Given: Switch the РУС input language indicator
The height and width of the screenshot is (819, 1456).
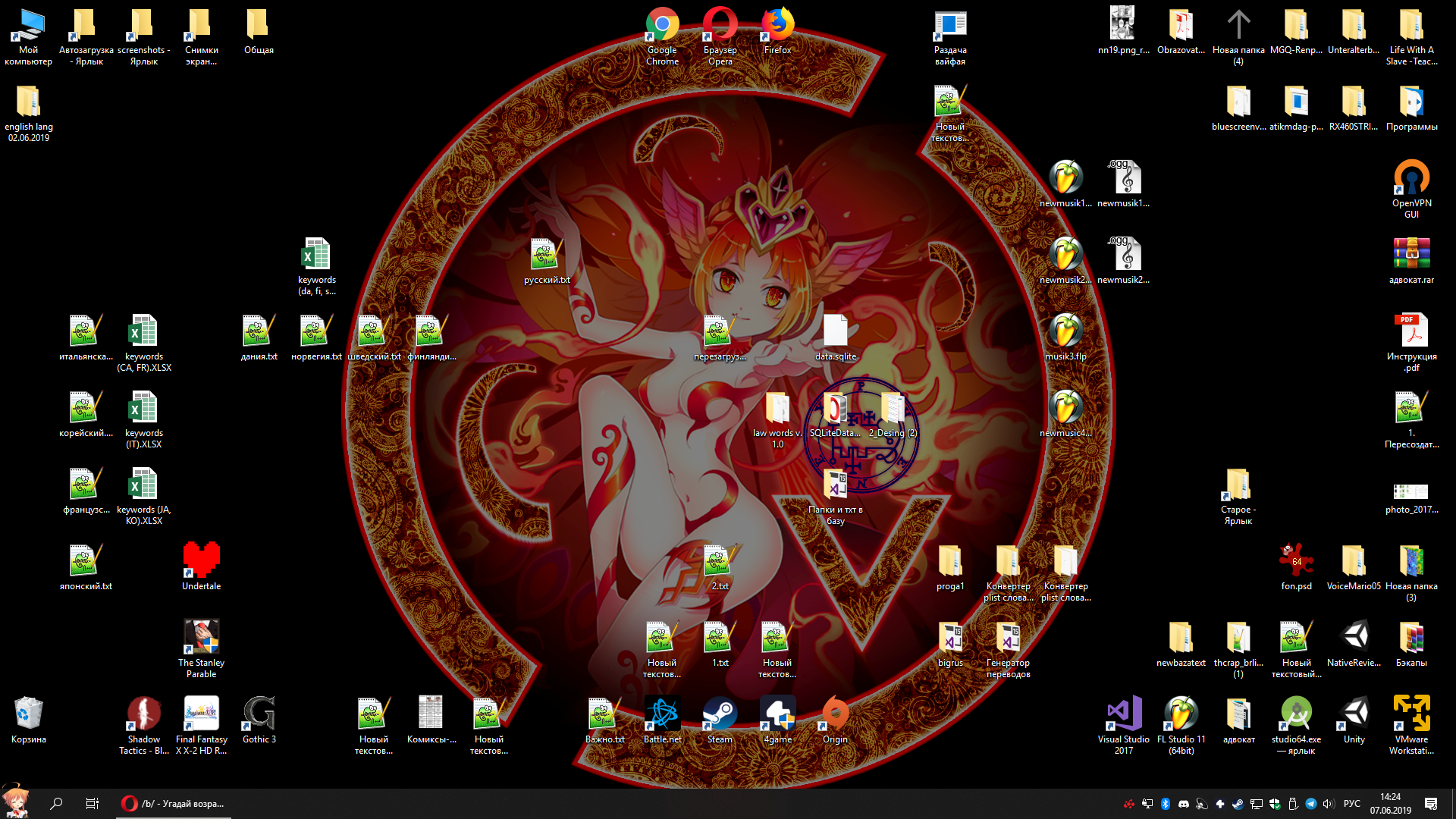Looking at the screenshot, I should pos(1351,804).
